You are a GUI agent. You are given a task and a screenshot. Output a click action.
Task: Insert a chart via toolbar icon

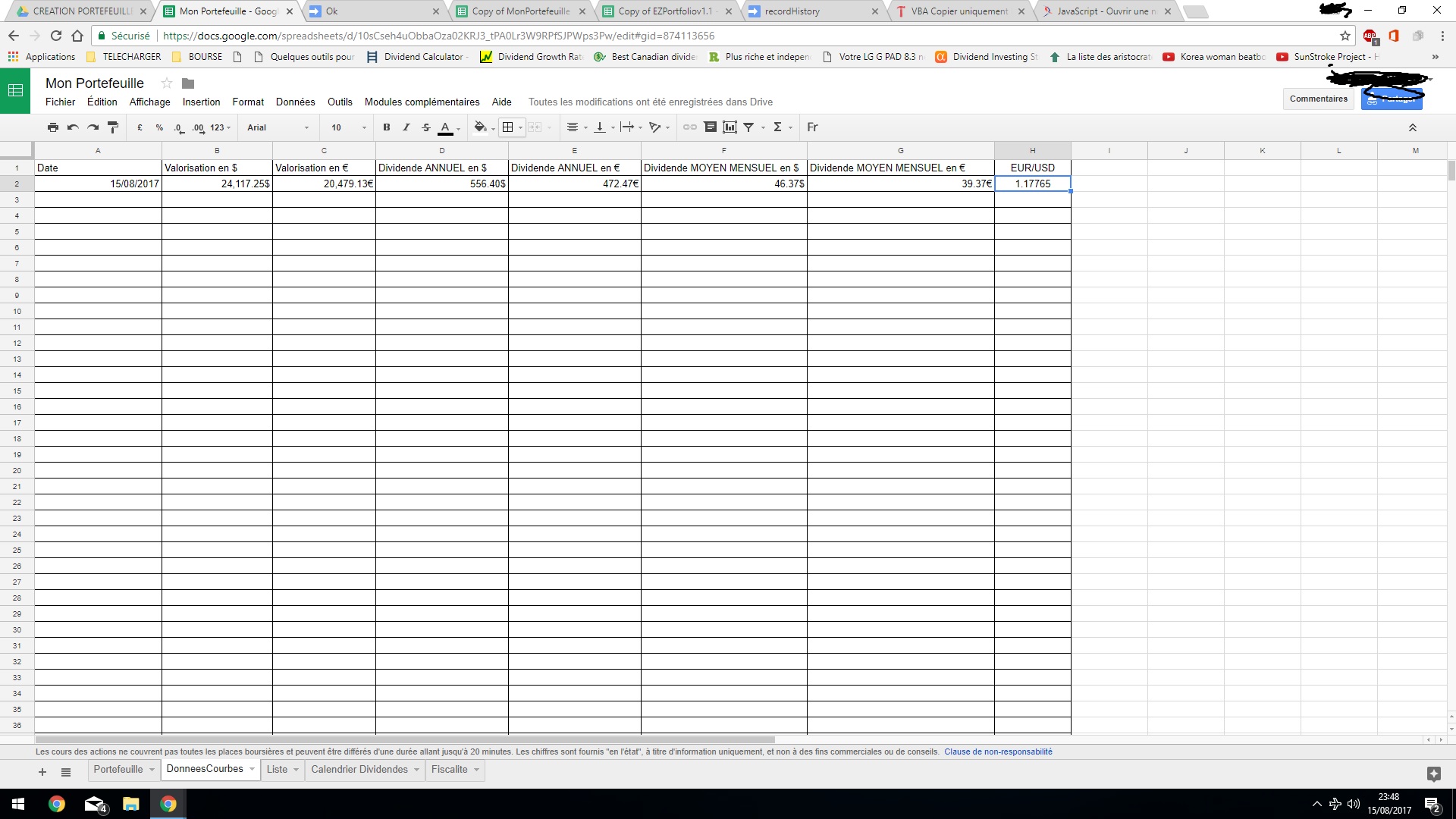point(730,127)
